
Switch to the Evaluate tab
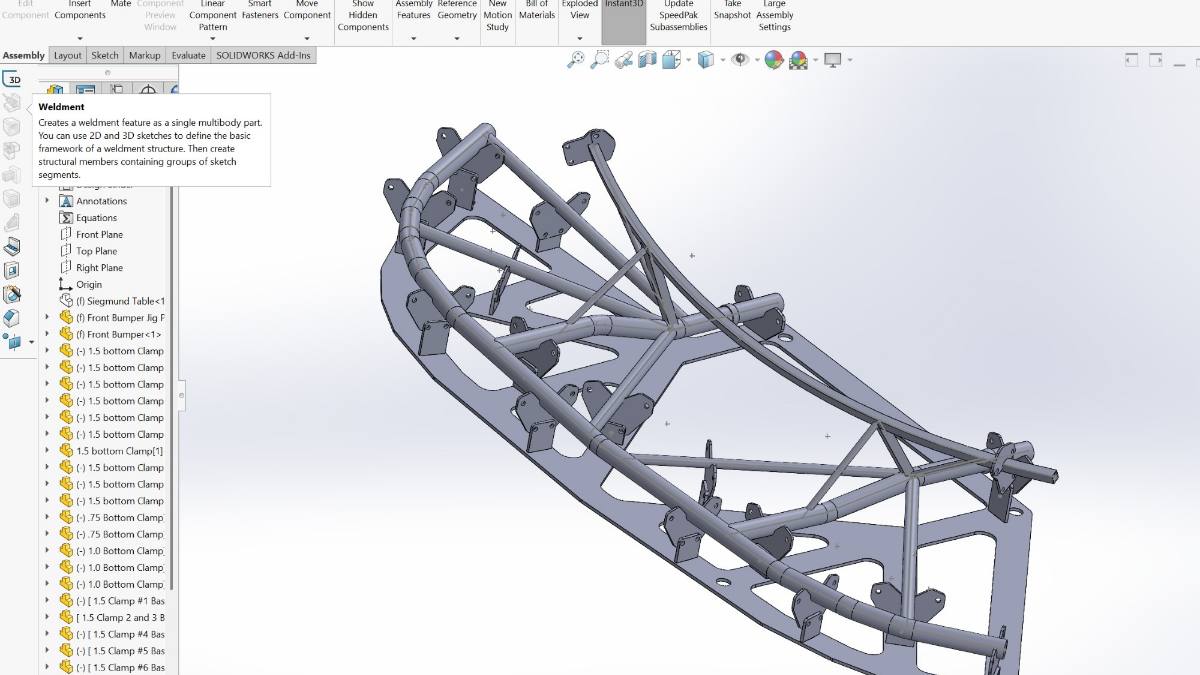[188, 56]
